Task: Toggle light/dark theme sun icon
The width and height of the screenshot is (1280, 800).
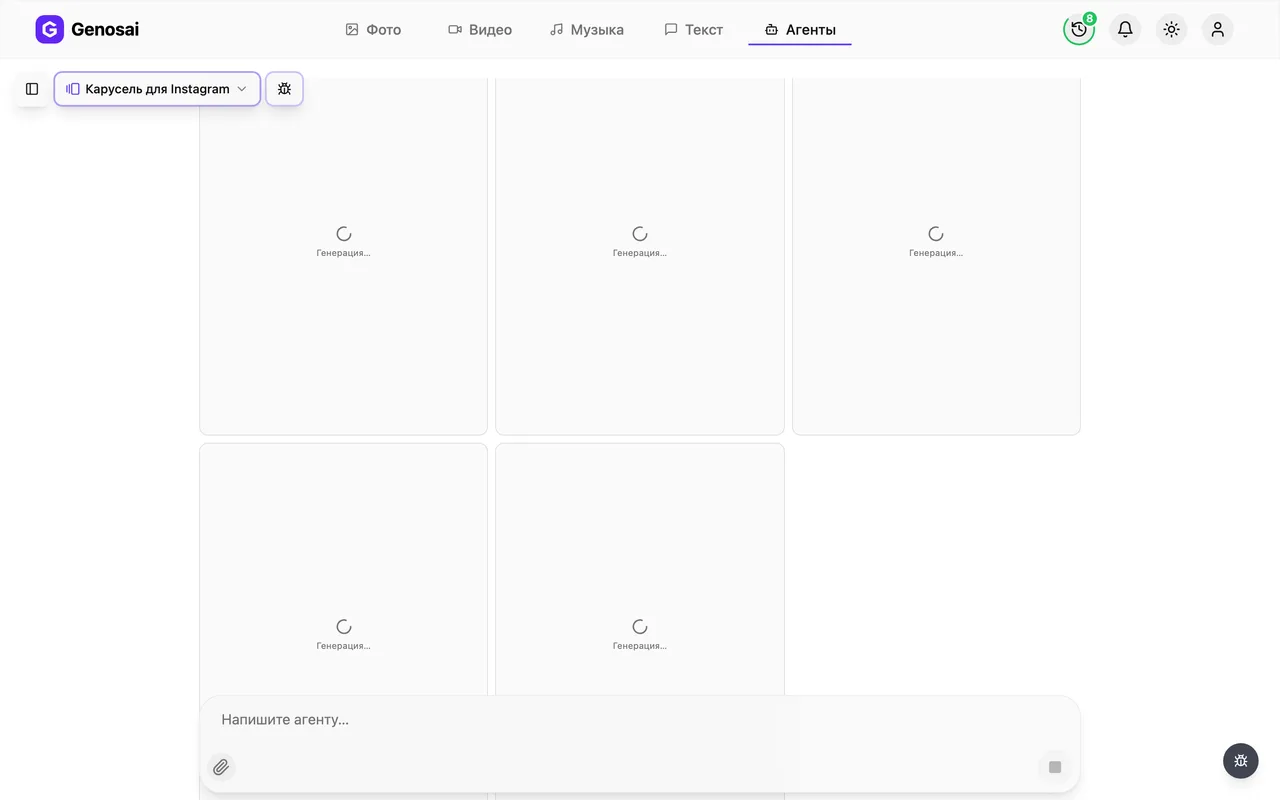Action: (1171, 29)
